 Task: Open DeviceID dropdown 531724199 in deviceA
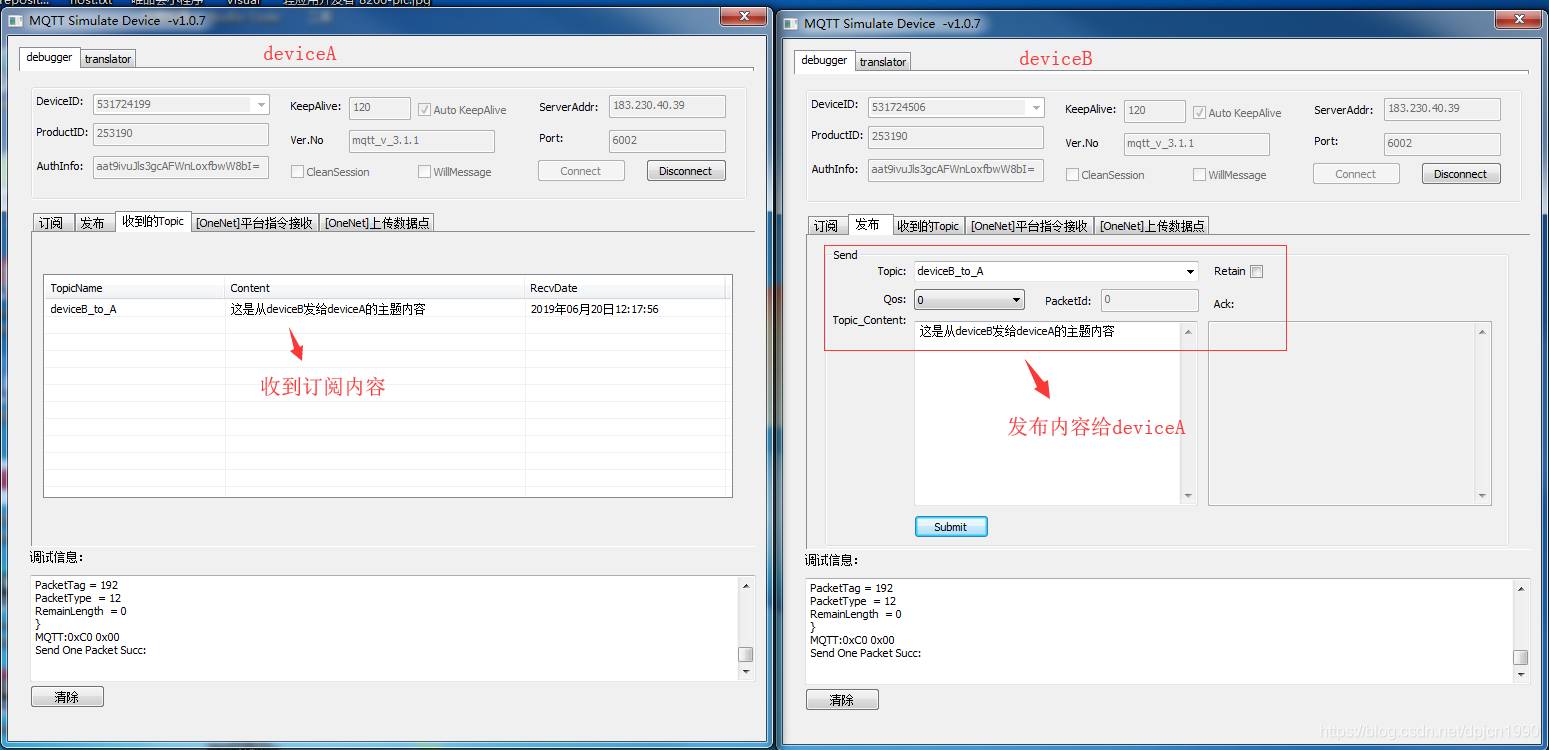tap(261, 104)
